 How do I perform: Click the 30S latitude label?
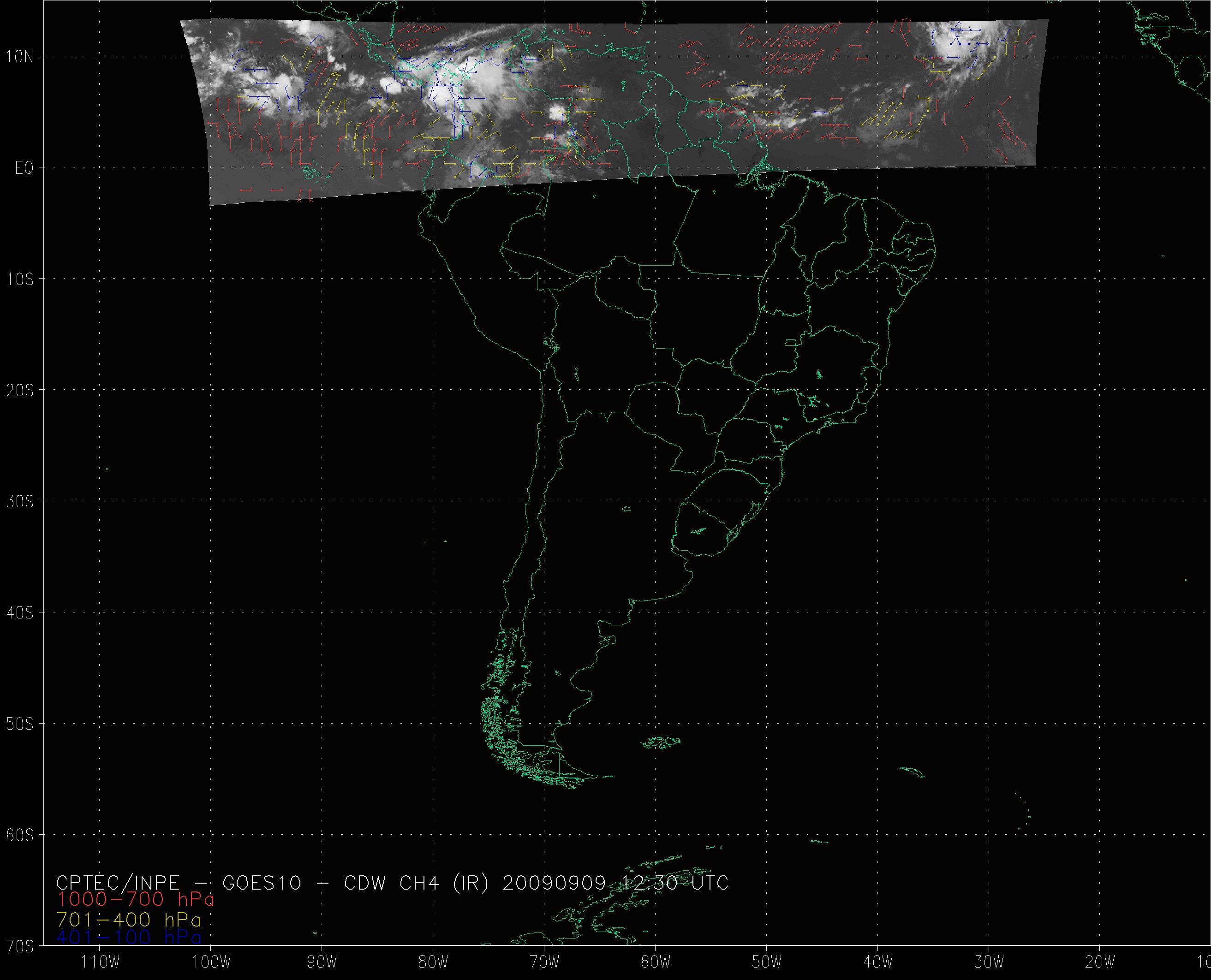pos(19,502)
